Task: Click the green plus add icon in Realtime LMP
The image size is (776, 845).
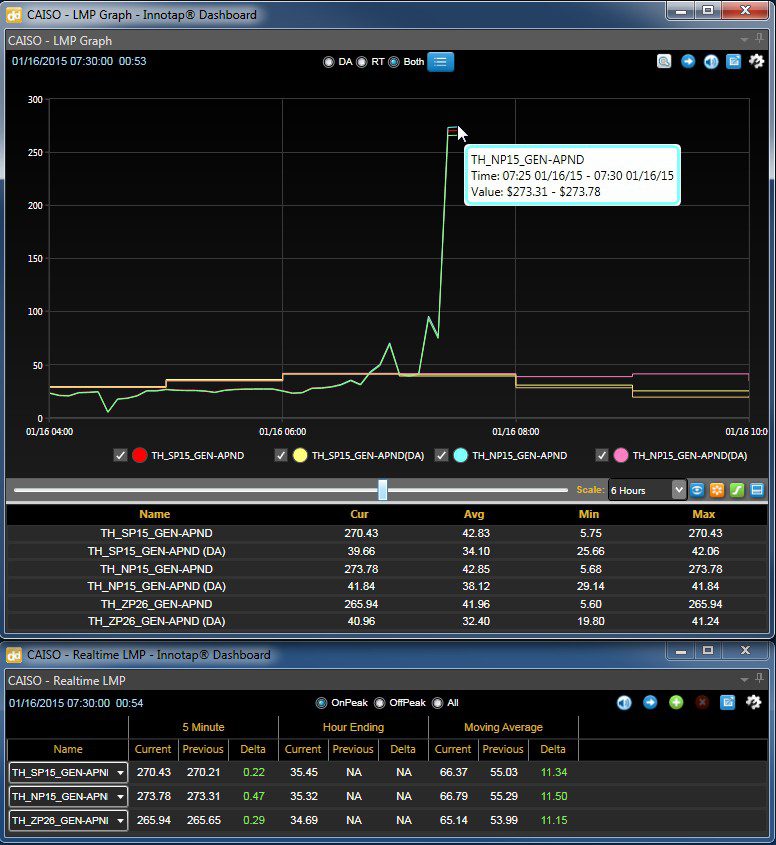Action: (676, 703)
